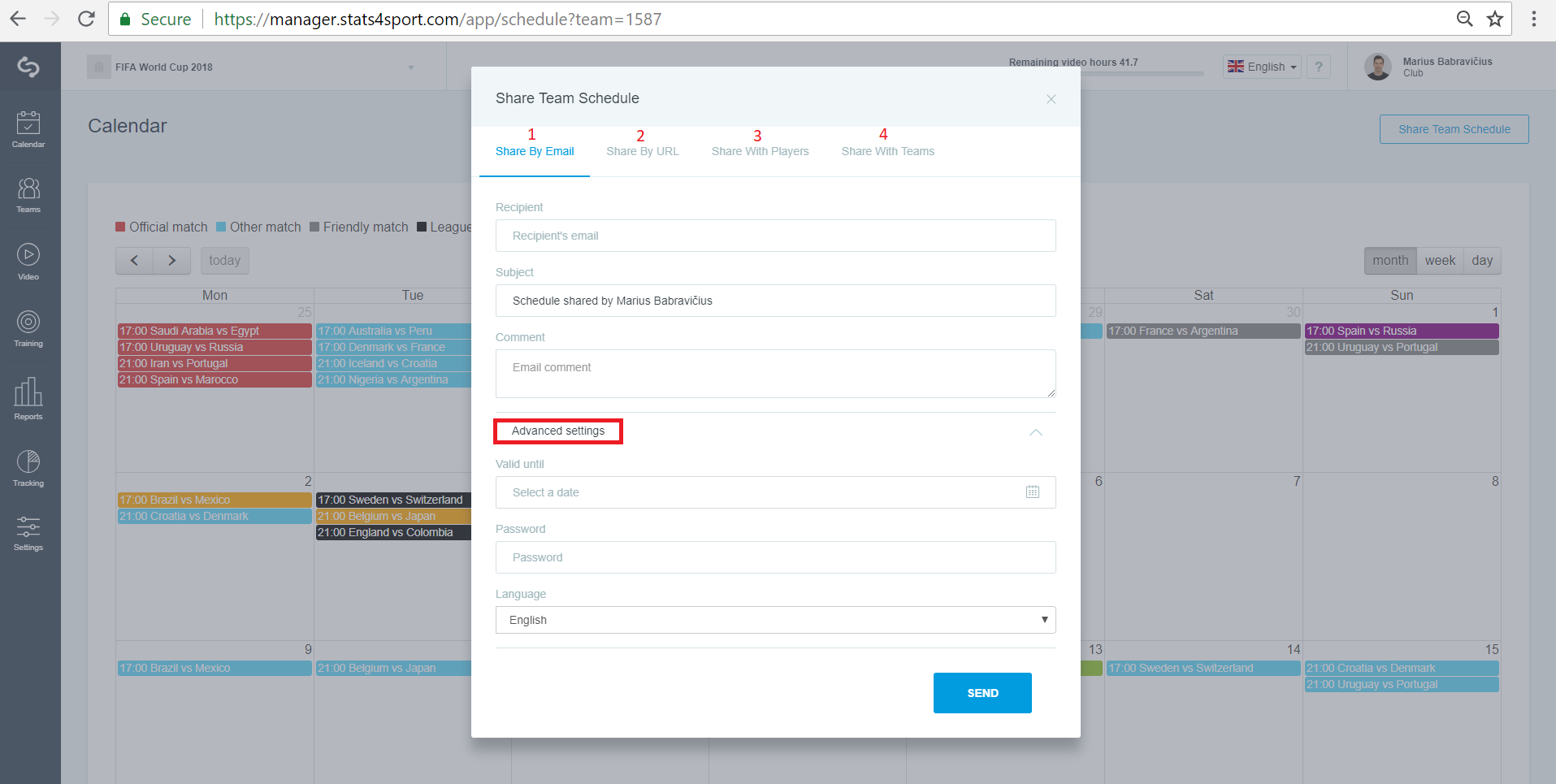Image resolution: width=1556 pixels, height=784 pixels.
Task: Open the Calendar section in sidebar
Action: tap(28, 130)
